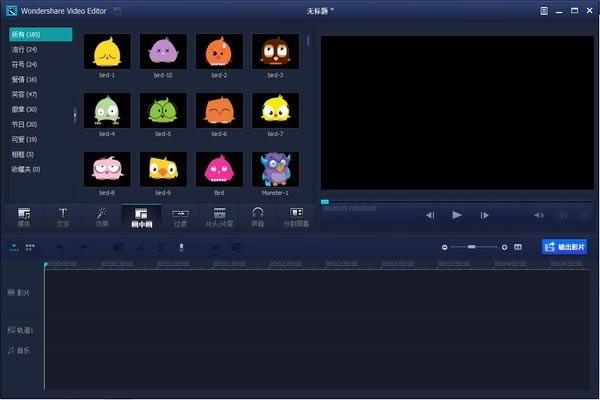600x400 pixels.
Task: Zoom out timeline with minus icon
Action: [445, 247]
